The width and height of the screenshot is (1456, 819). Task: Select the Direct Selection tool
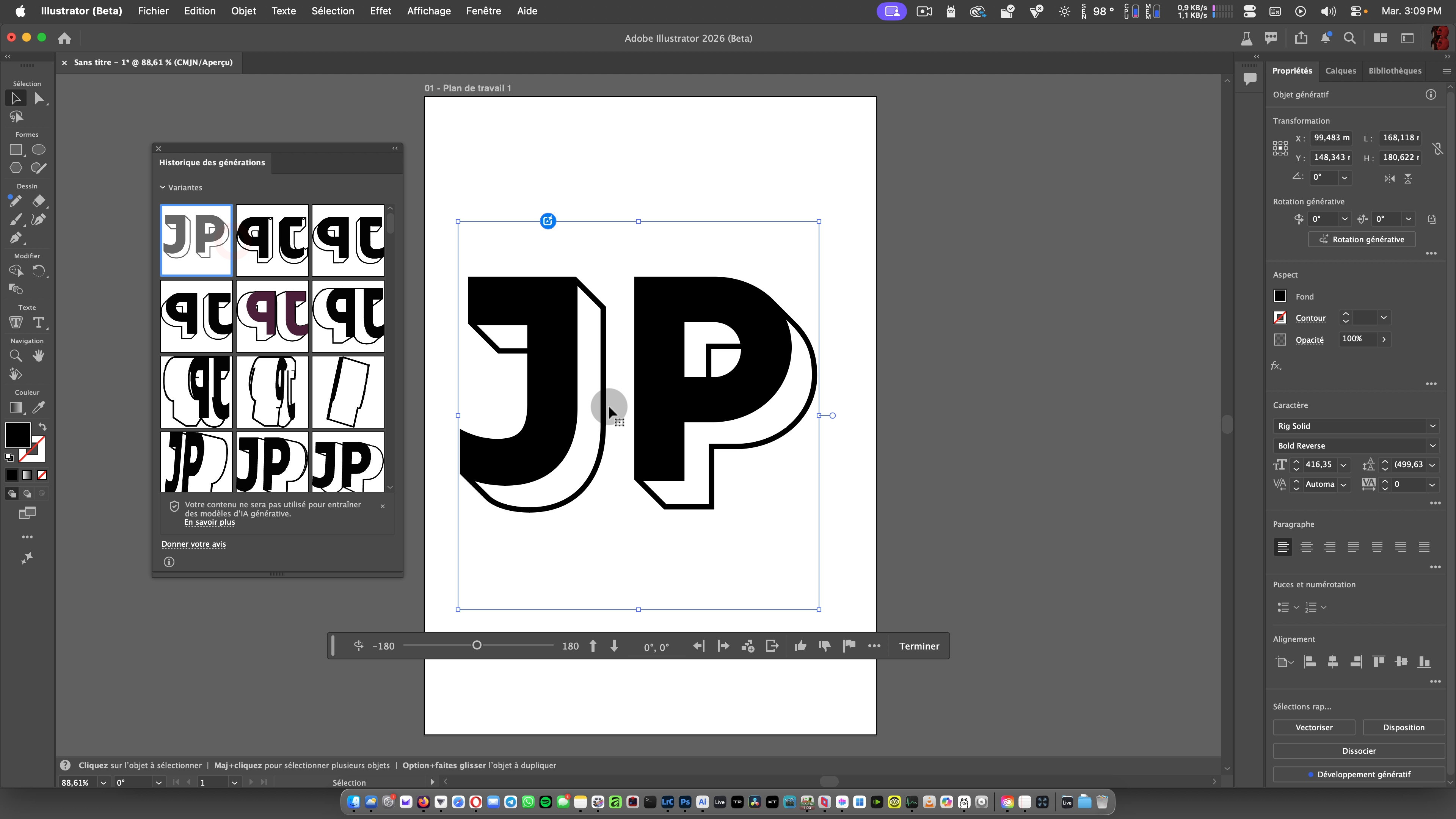(x=38, y=98)
